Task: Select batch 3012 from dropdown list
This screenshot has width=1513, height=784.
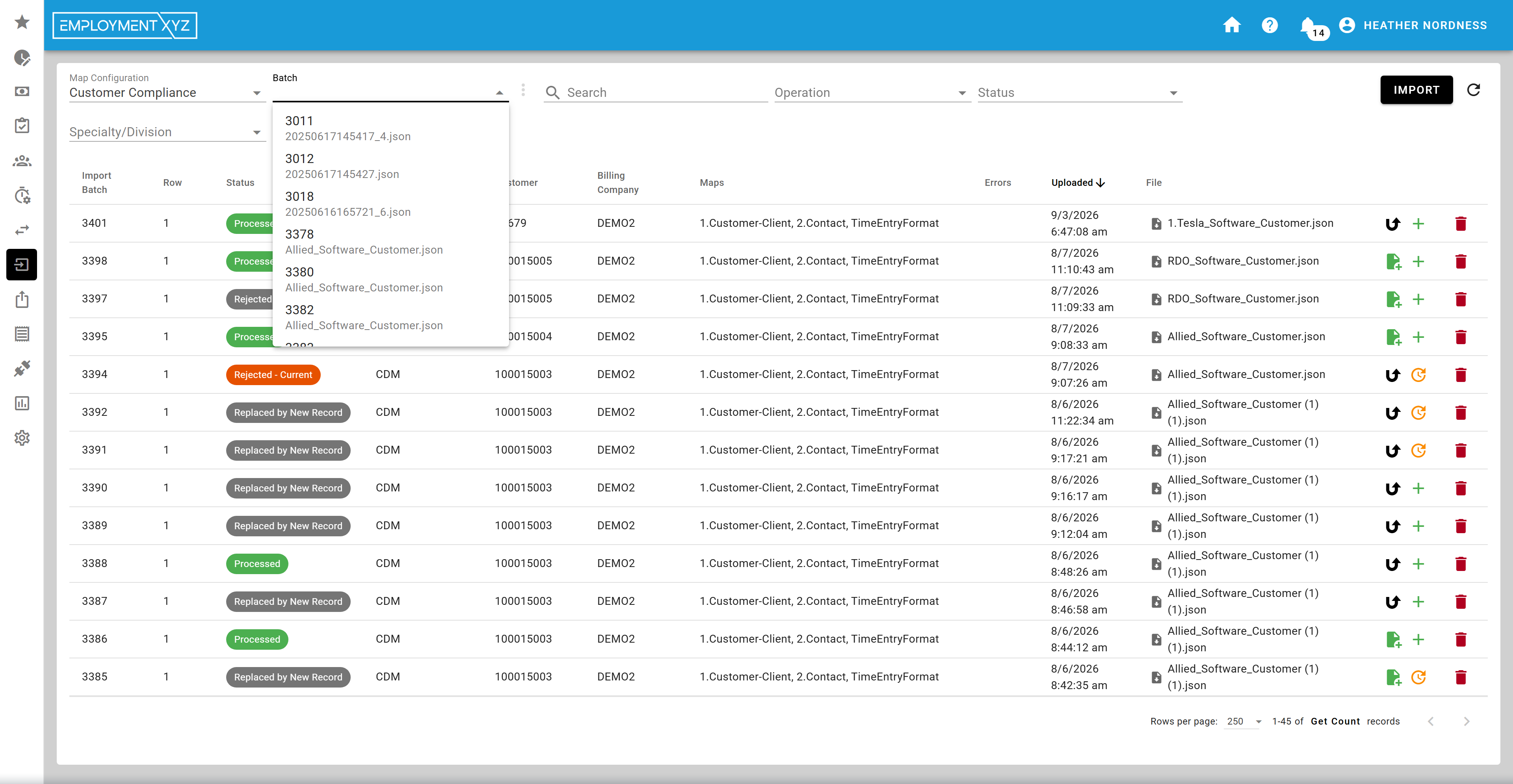Action: pos(390,166)
